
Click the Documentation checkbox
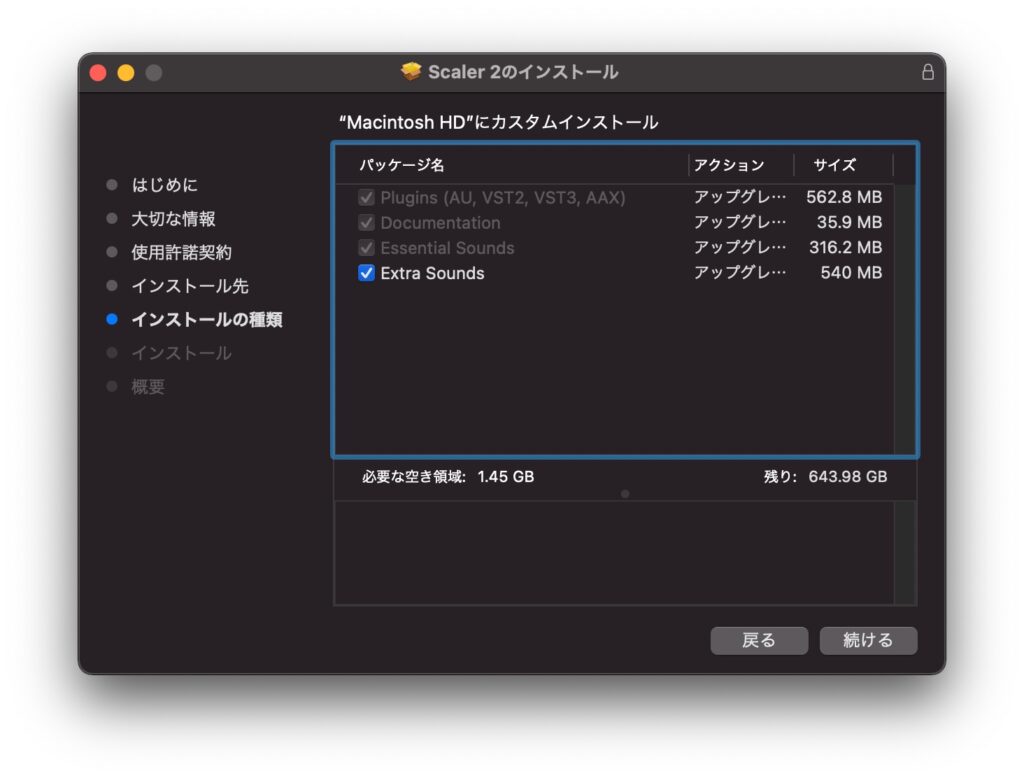tap(367, 223)
